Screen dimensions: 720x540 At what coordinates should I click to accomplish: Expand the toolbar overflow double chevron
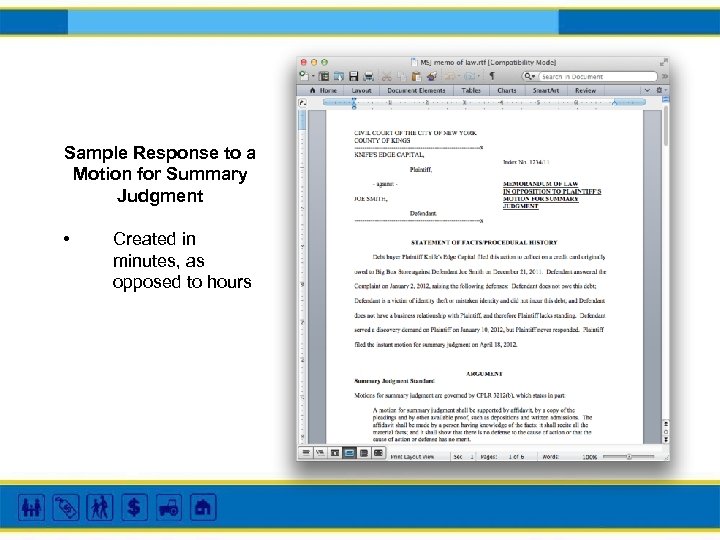click(x=664, y=76)
